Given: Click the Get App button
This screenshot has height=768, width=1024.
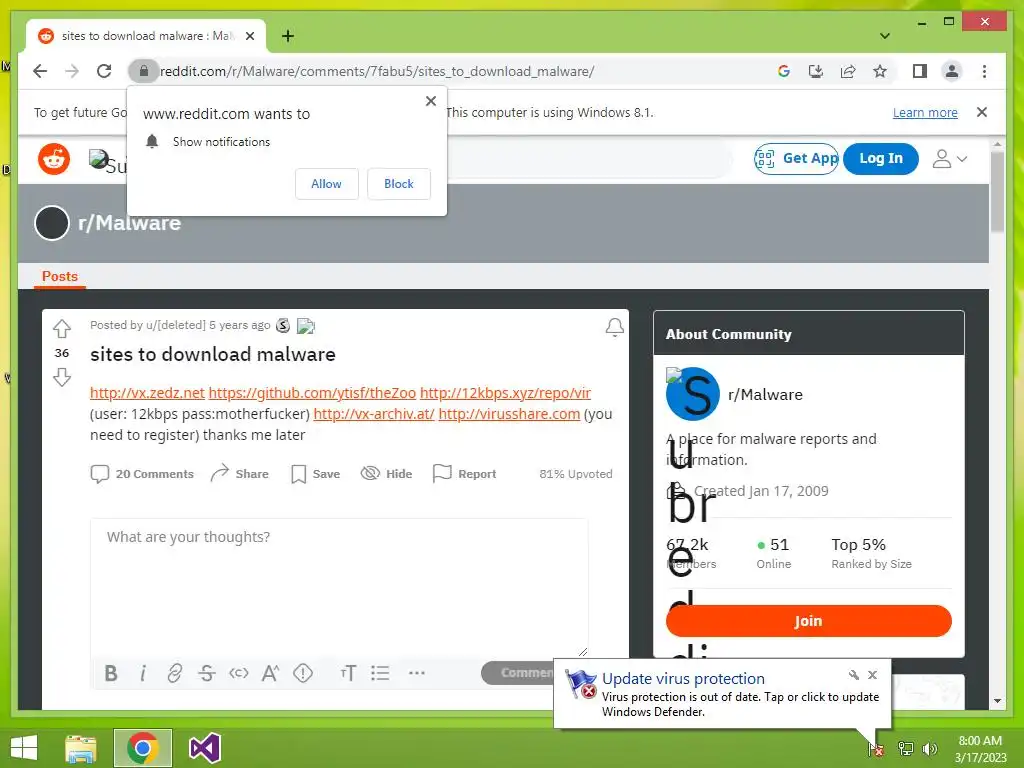Looking at the screenshot, I should (796, 159).
